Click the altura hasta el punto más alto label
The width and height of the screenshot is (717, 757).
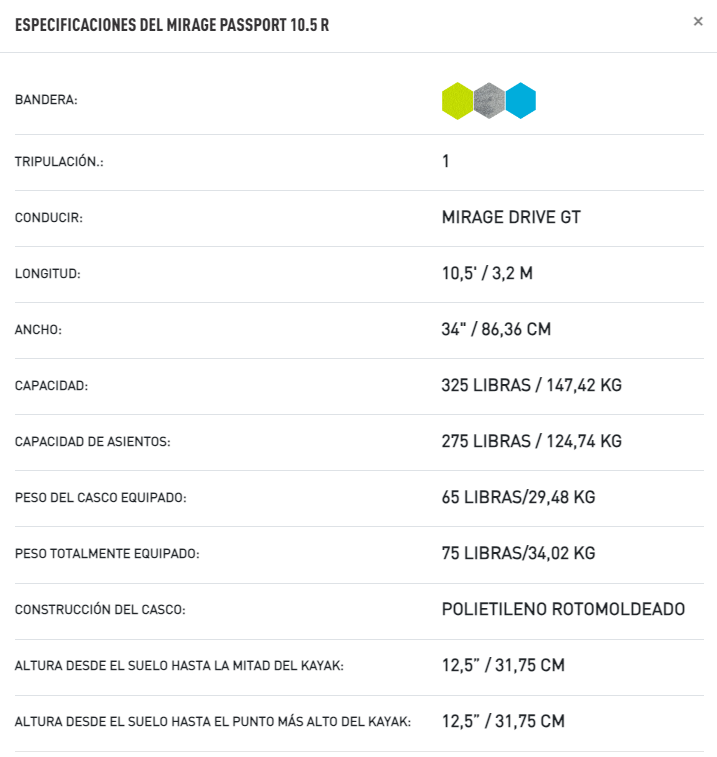[x=212, y=722]
